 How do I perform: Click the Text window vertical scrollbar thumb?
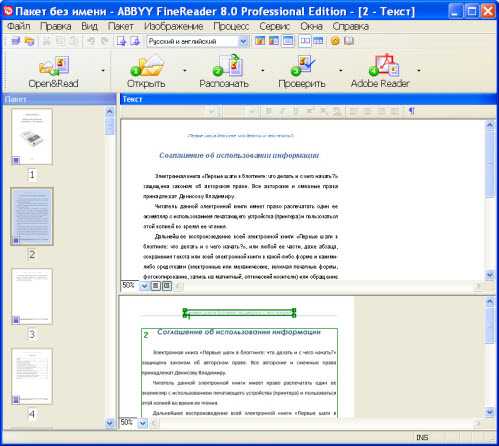pyautogui.click(x=490, y=163)
